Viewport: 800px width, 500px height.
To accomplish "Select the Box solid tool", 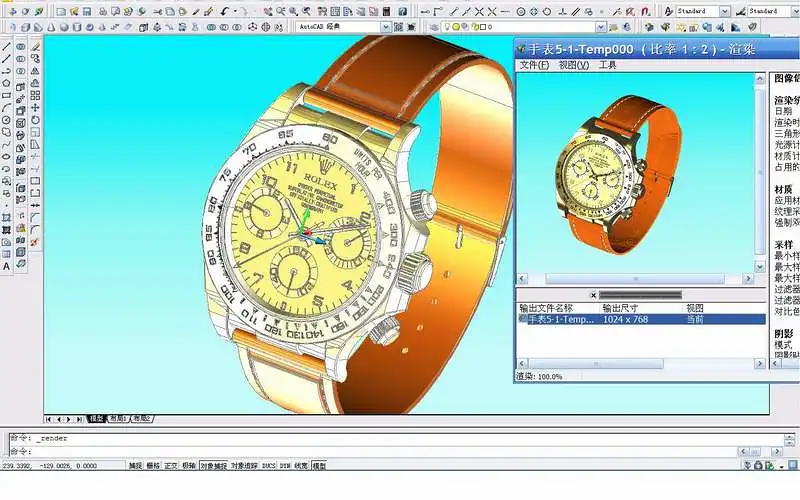I will pos(25,27).
